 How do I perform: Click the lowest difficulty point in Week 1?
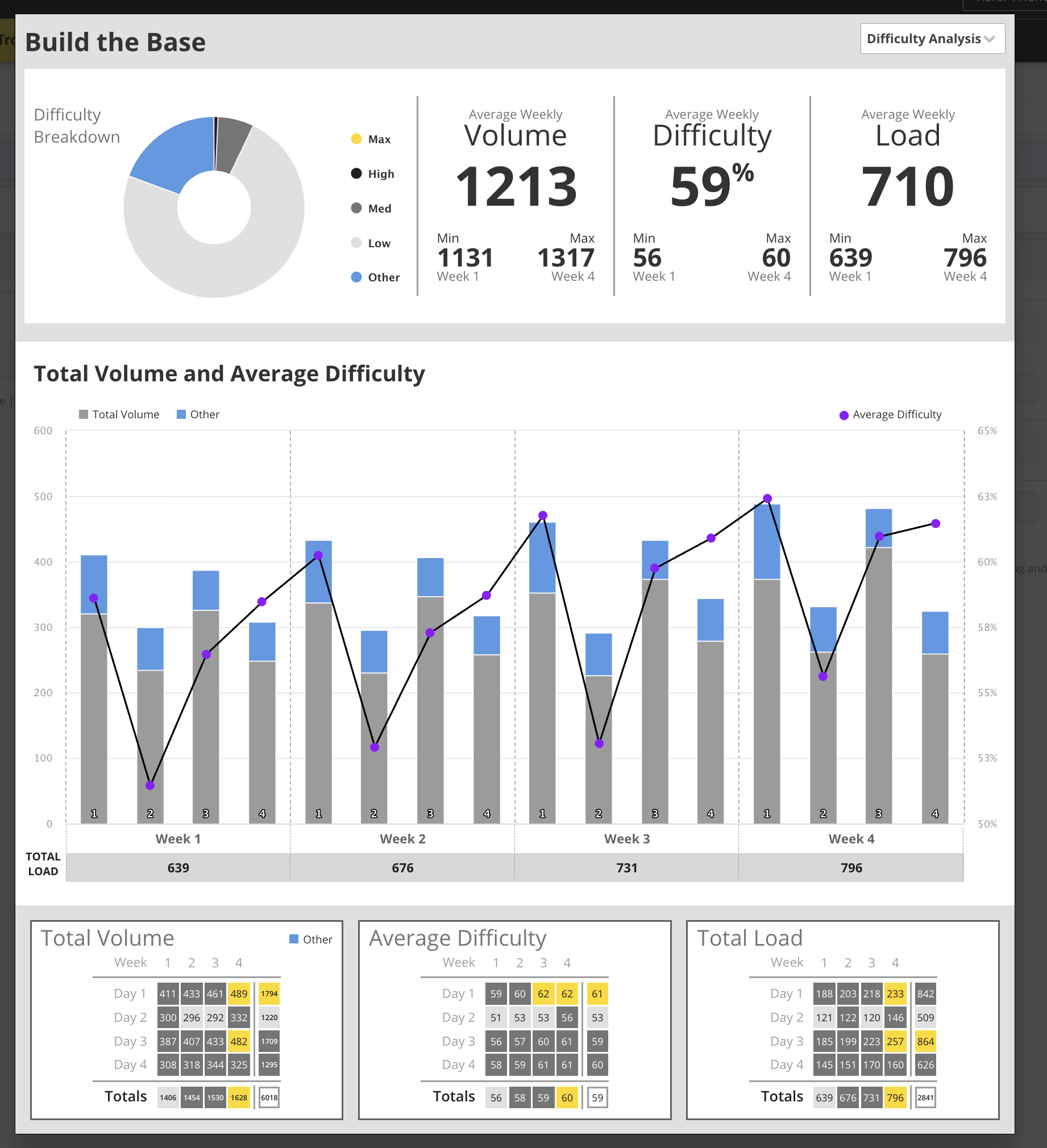coord(150,785)
